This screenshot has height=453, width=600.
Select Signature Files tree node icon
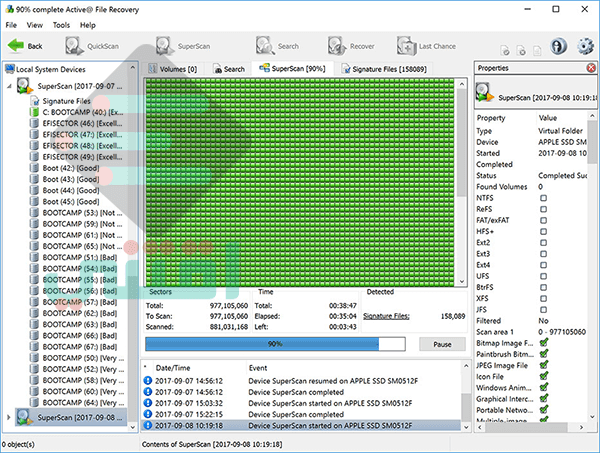[x=35, y=101]
